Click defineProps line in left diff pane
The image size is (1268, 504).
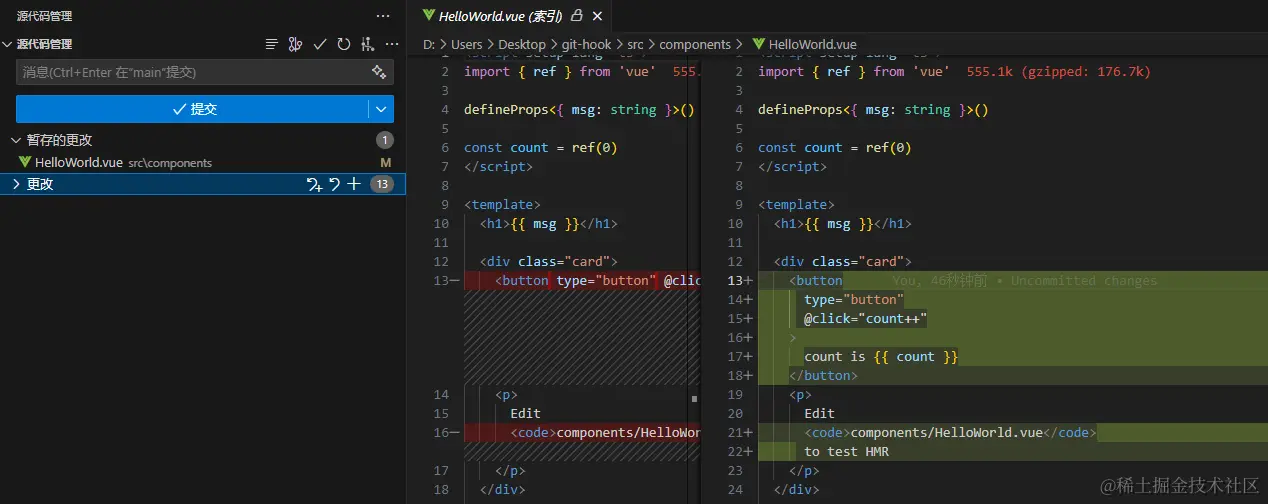click(579, 109)
